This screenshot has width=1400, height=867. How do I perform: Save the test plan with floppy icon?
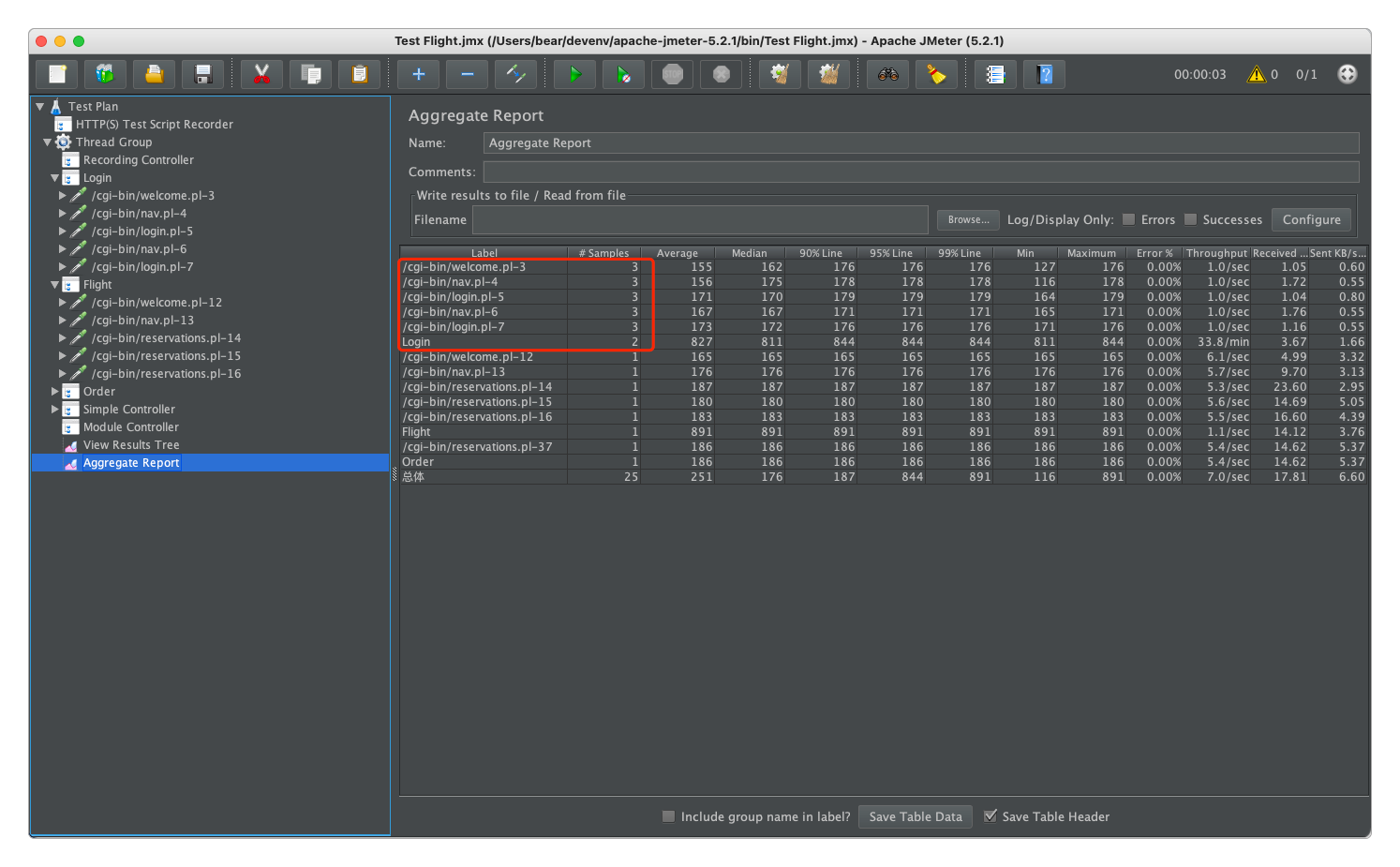pyautogui.click(x=202, y=74)
